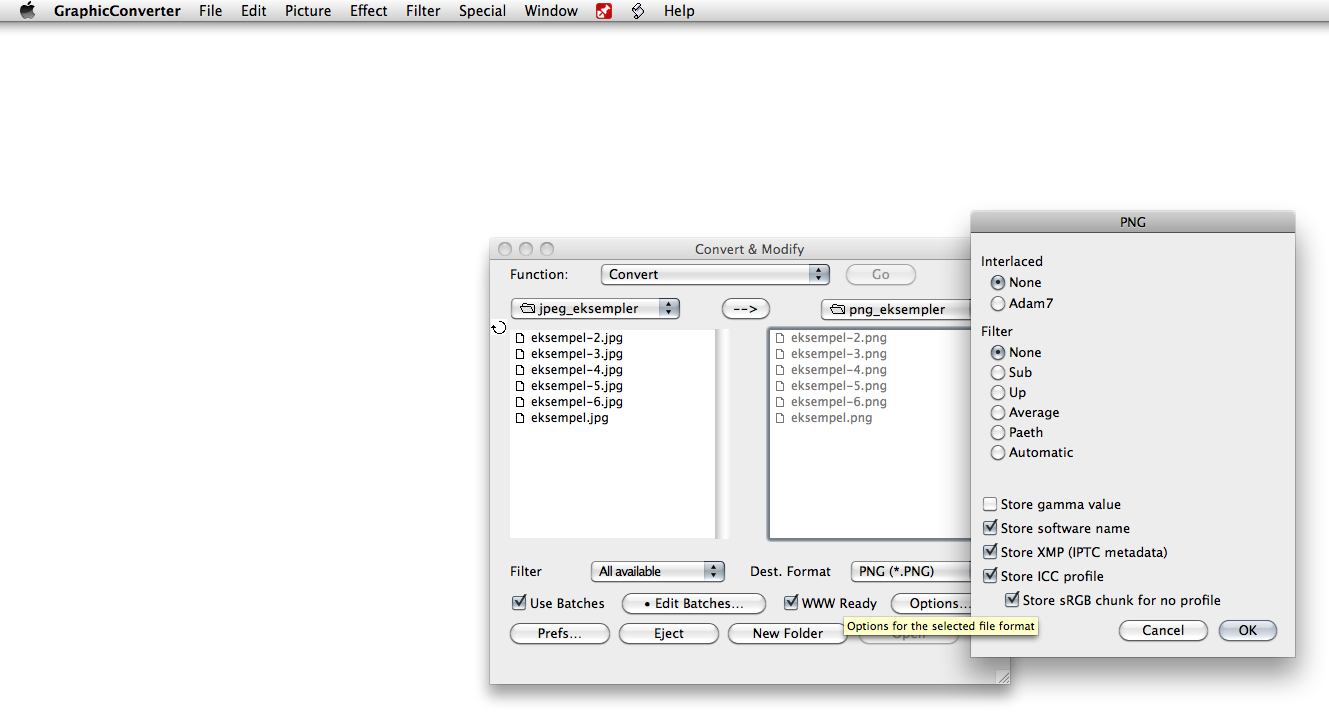Open the File menu
Image resolution: width=1329 pixels, height=726 pixels.
click(211, 11)
